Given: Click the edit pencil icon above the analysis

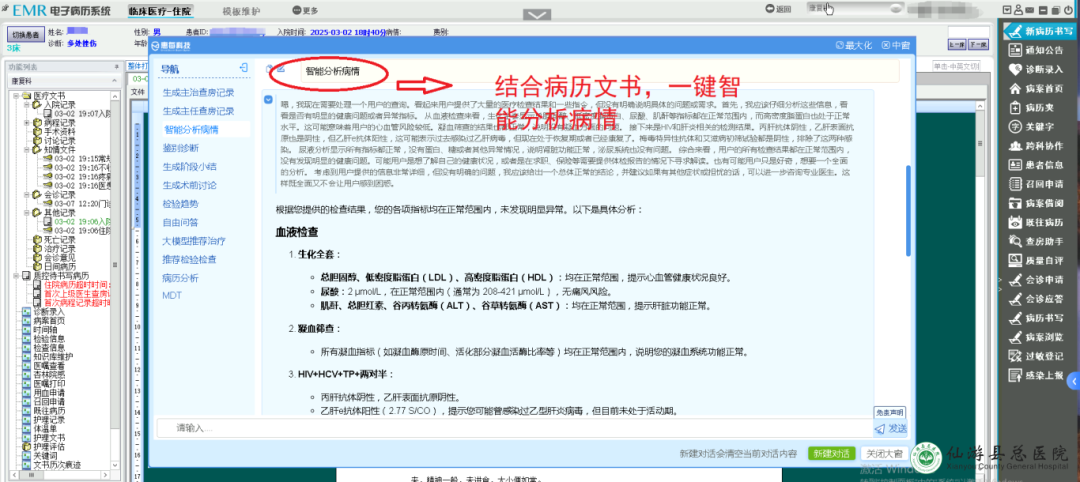Looking at the screenshot, I should point(281,69).
